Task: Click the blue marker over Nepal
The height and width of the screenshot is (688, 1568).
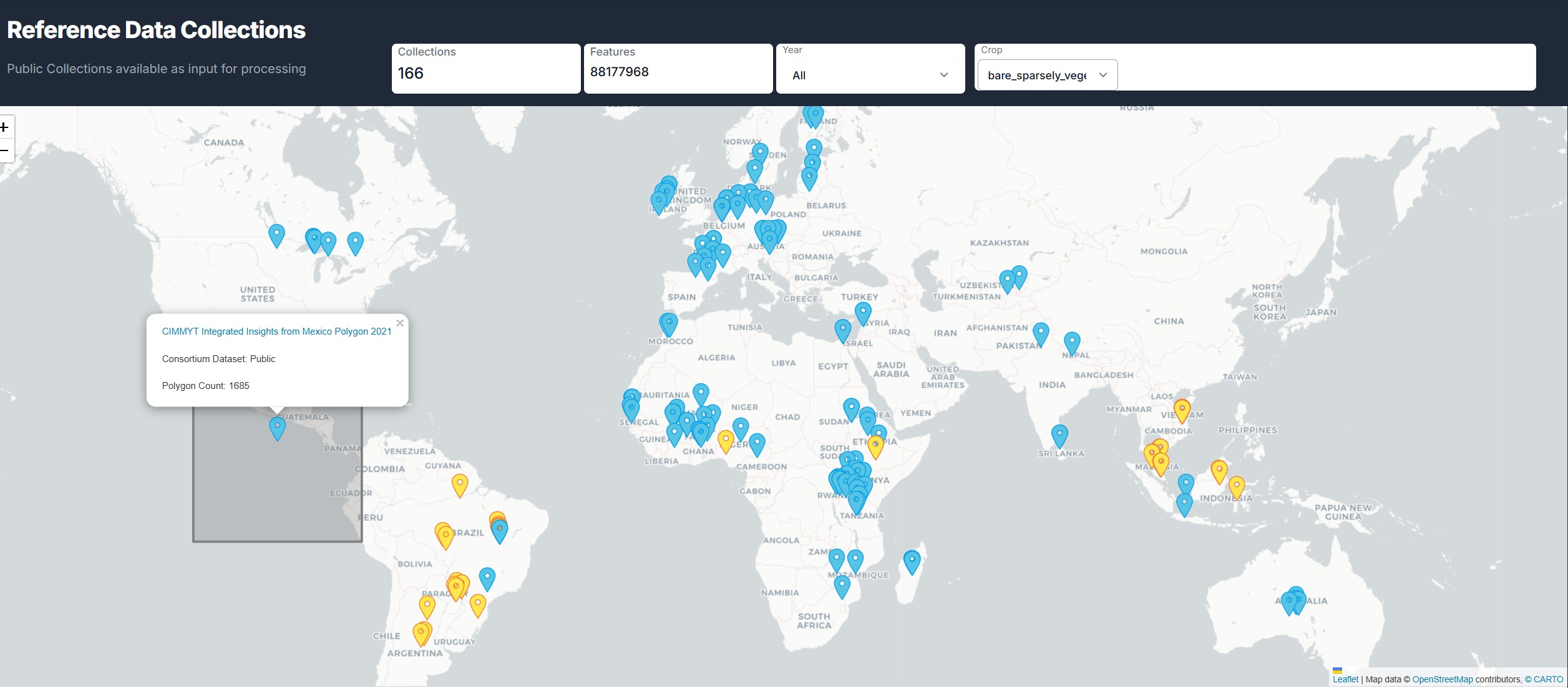Action: (1072, 344)
